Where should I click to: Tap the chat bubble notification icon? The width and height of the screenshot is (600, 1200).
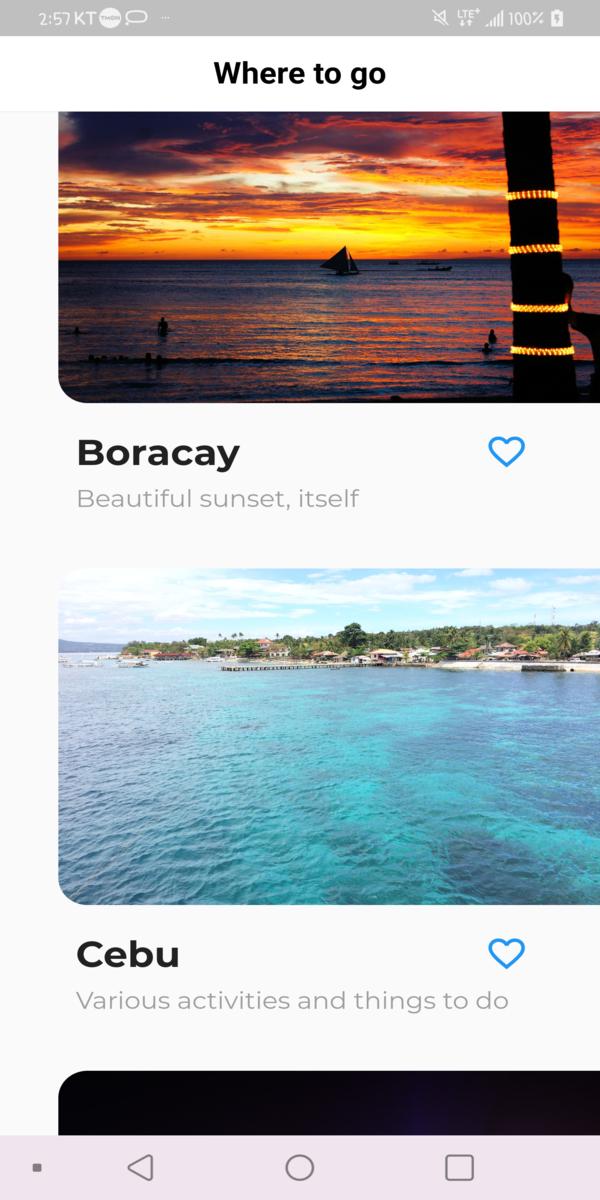pyautogui.click(x=136, y=18)
